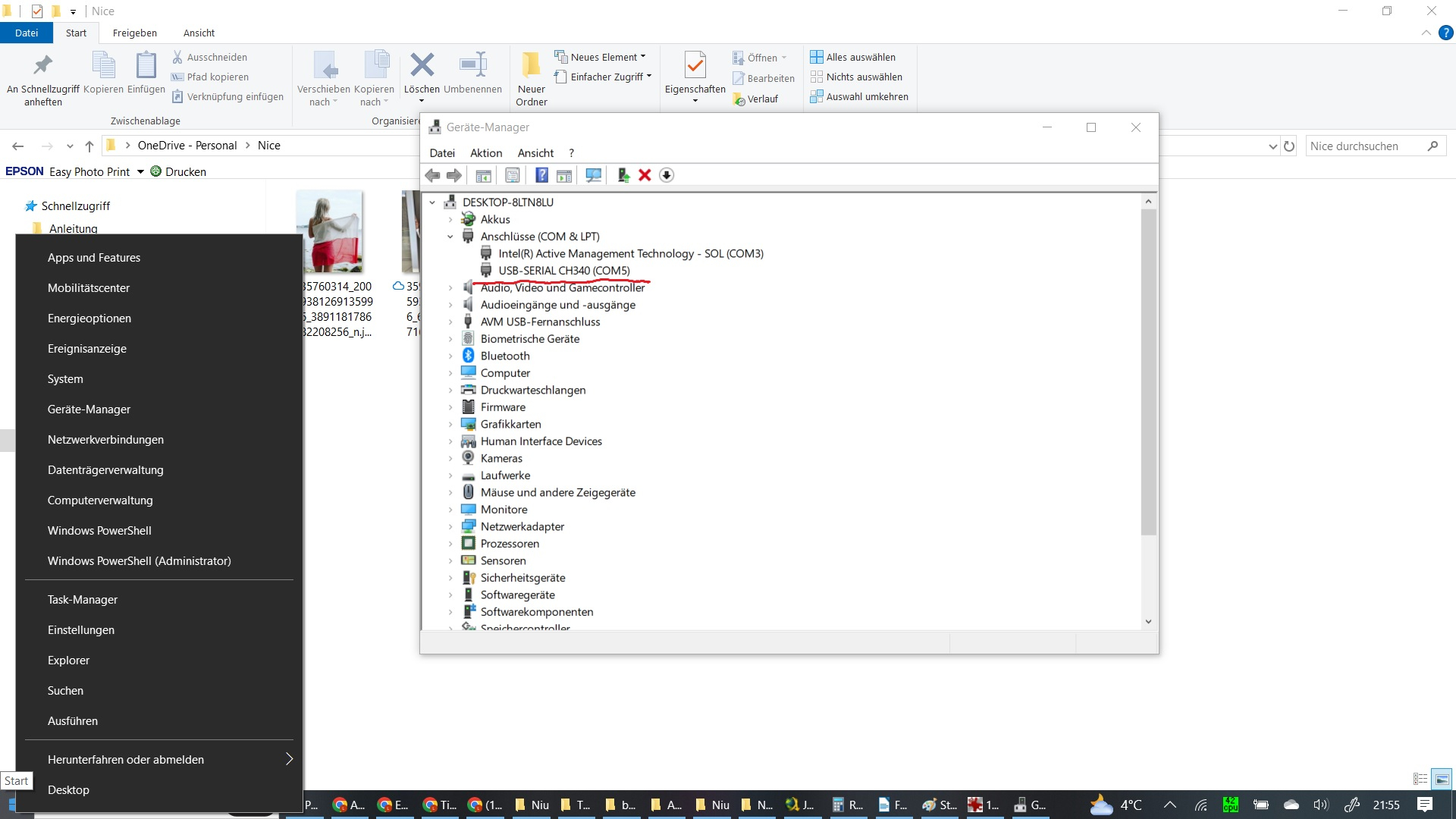The width and height of the screenshot is (1456, 819).
Task: Click the black down-arrow icon in the Geräte-Manager toolbar
Action: (667, 175)
